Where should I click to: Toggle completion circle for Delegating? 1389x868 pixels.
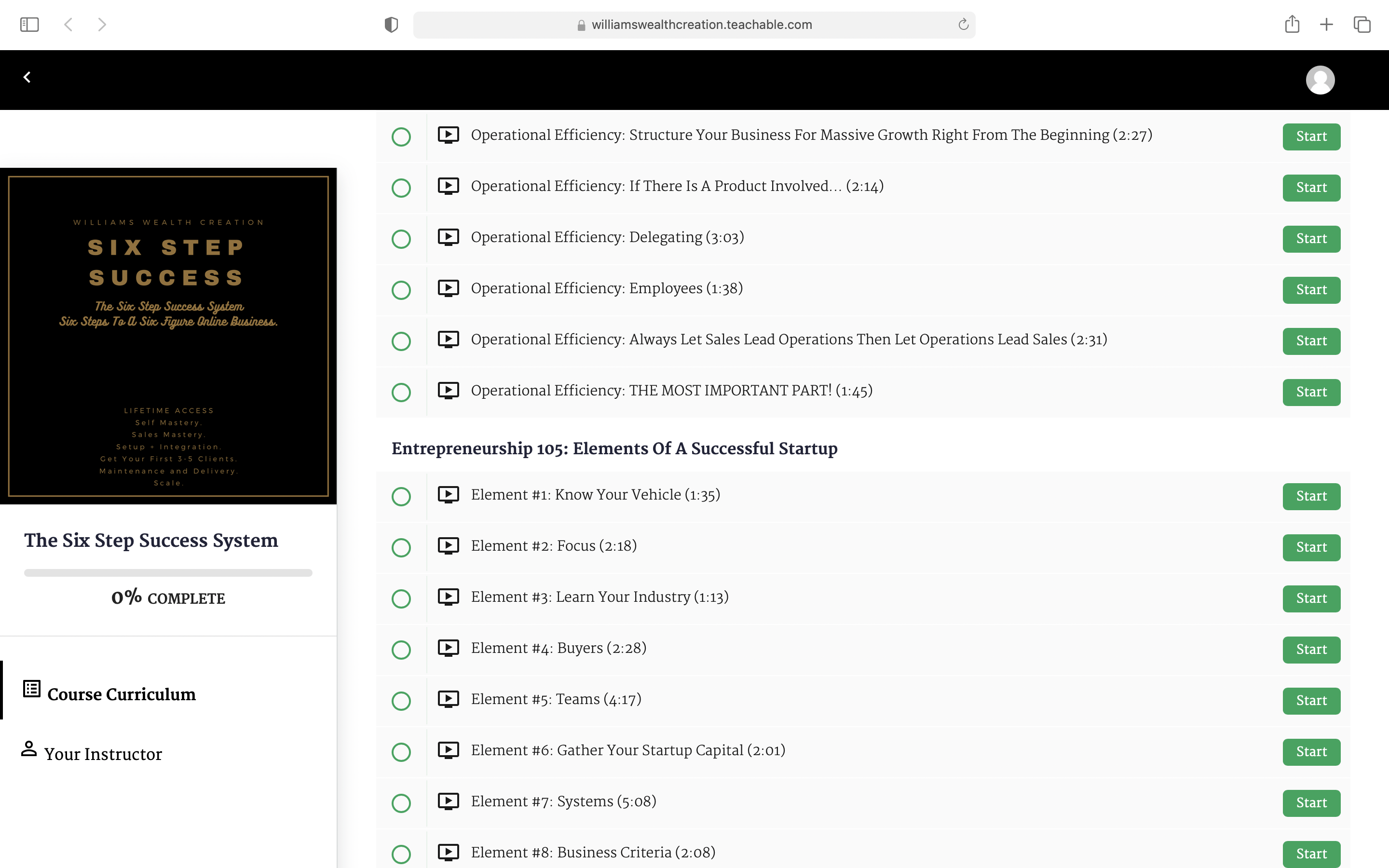pyautogui.click(x=401, y=239)
